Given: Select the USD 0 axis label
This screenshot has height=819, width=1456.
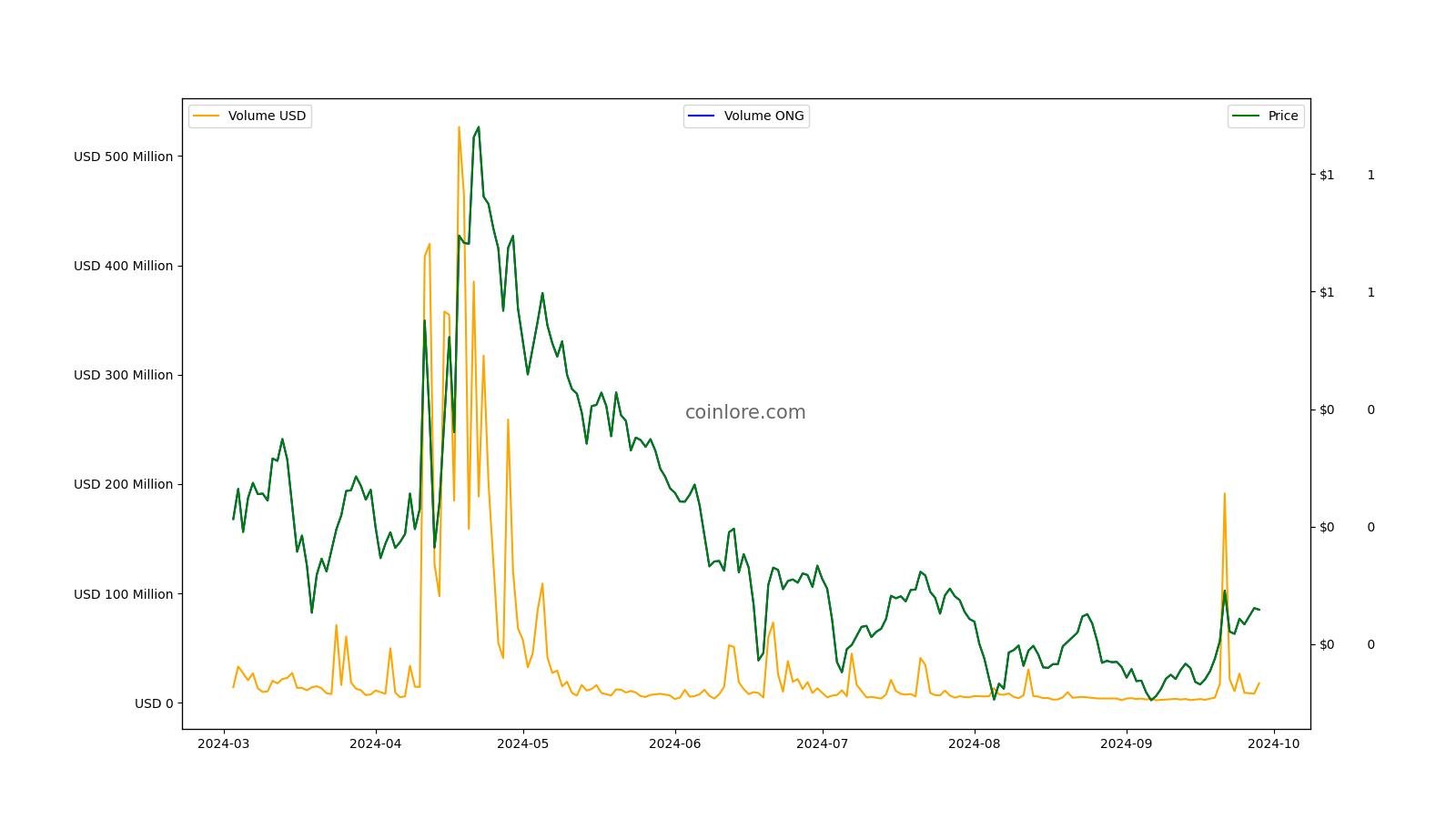Looking at the screenshot, I should pyautogui.click(x=154, y=703).
